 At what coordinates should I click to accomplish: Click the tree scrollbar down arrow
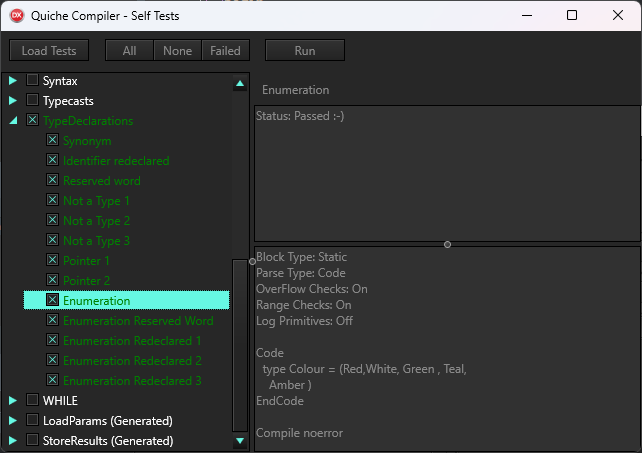(x=240, y=441)
